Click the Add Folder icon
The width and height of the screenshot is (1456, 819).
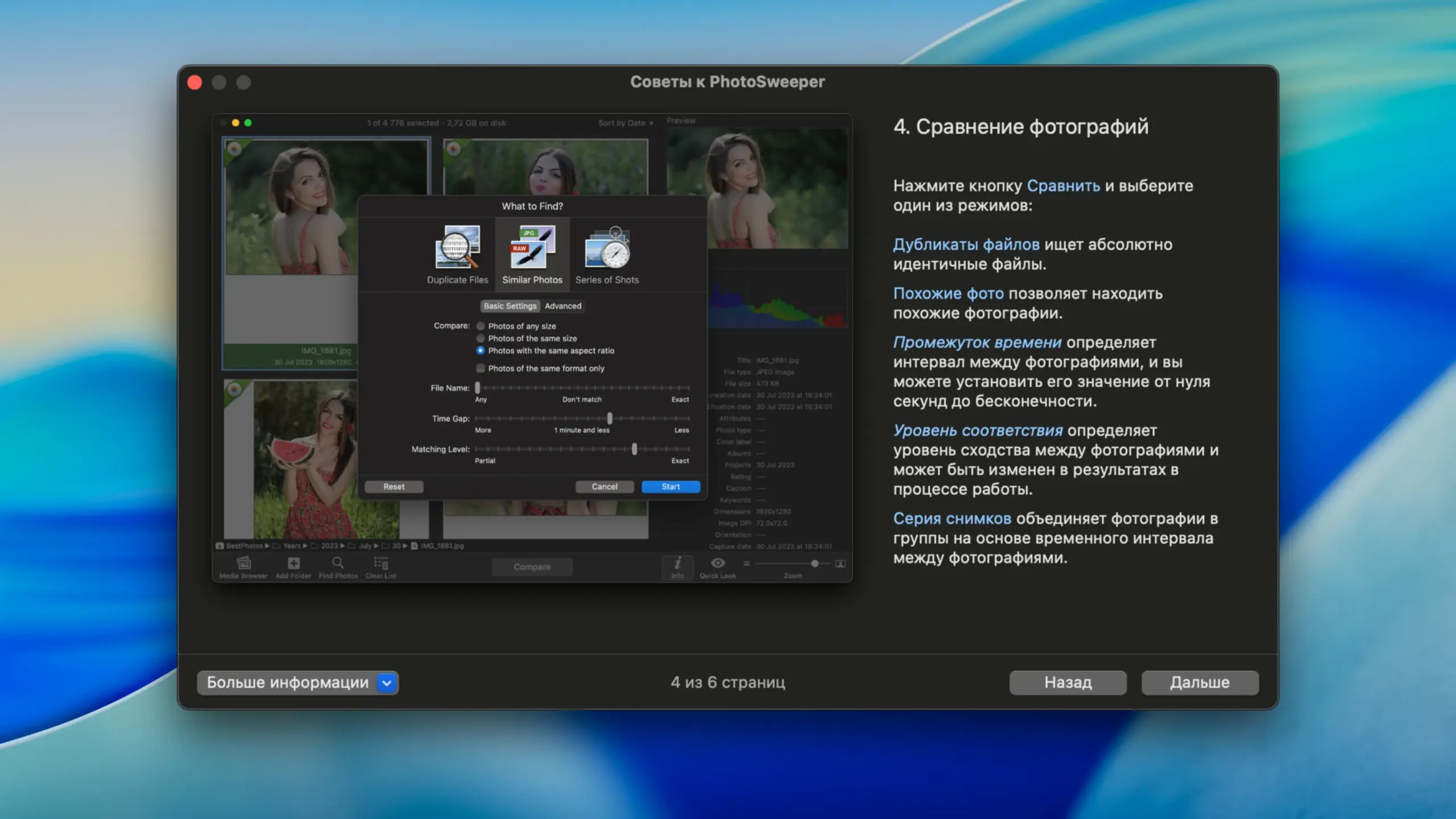tap(293, 563)
